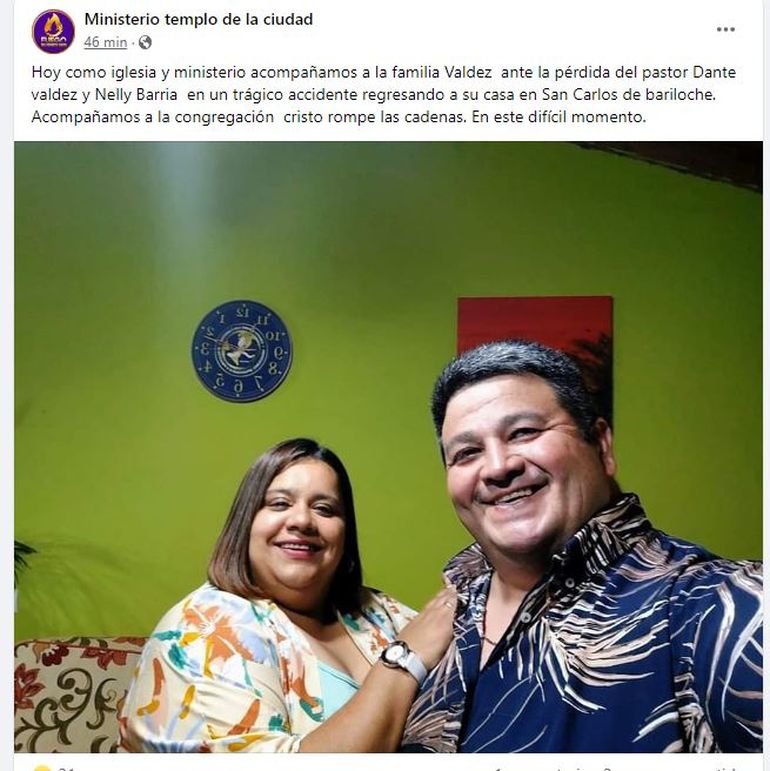770x771 pixels.
Task: Open the Ministerio templo de la ciudad page
Action: (199, 19)
